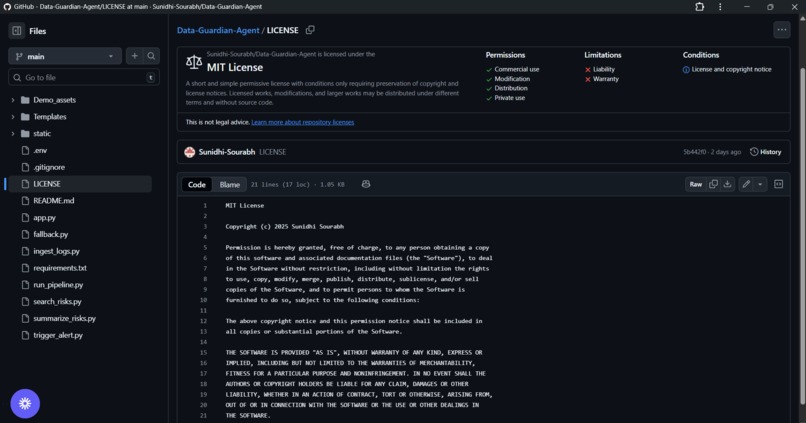
Task: Click the GitHub logo in title bar
Action: [7, 7]
